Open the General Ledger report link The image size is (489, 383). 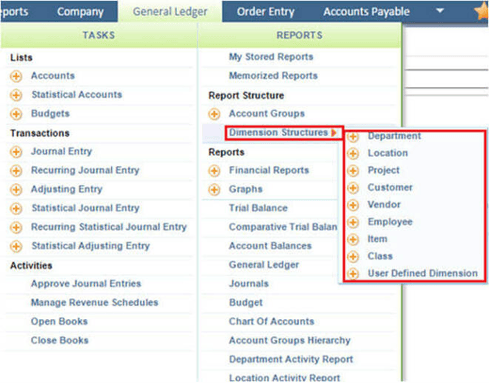pos(264,265)
